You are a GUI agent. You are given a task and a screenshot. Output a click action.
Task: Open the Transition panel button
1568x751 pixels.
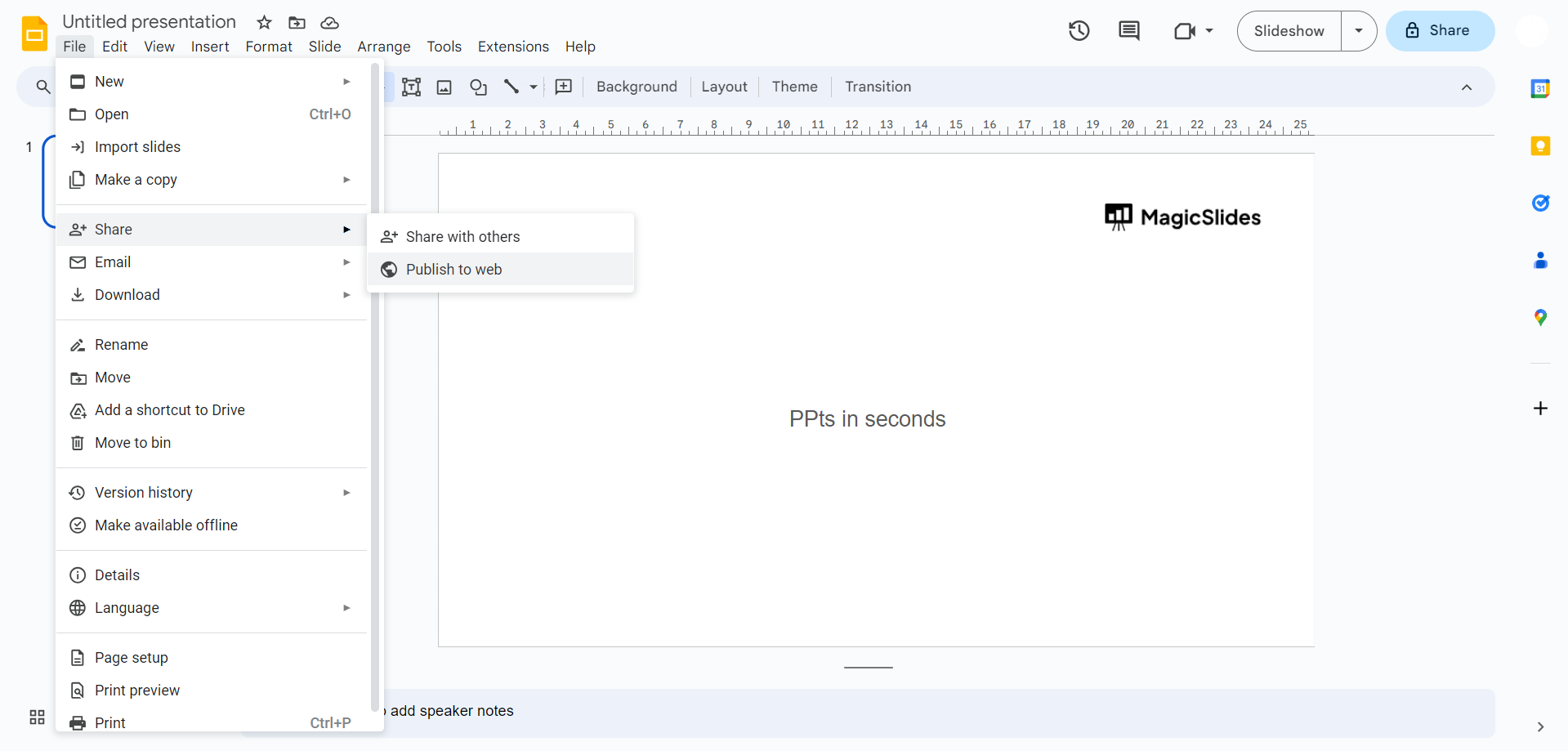click(878, 87)
